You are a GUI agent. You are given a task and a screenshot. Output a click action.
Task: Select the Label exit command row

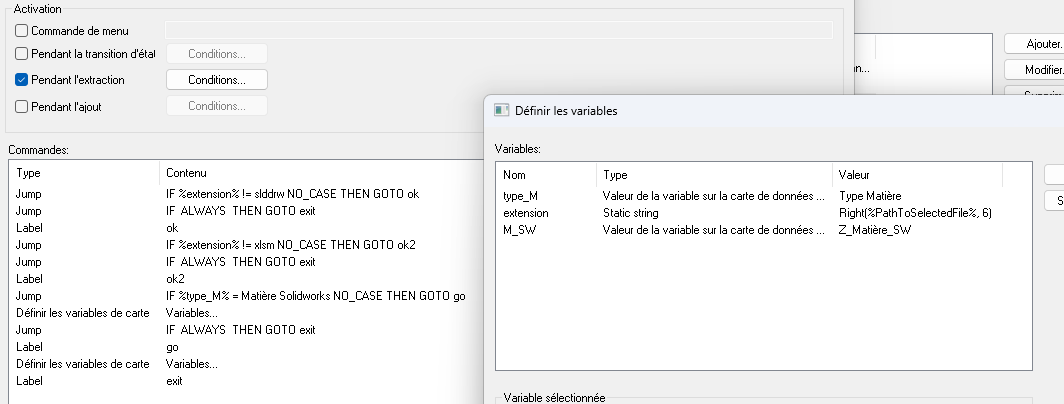32,381
